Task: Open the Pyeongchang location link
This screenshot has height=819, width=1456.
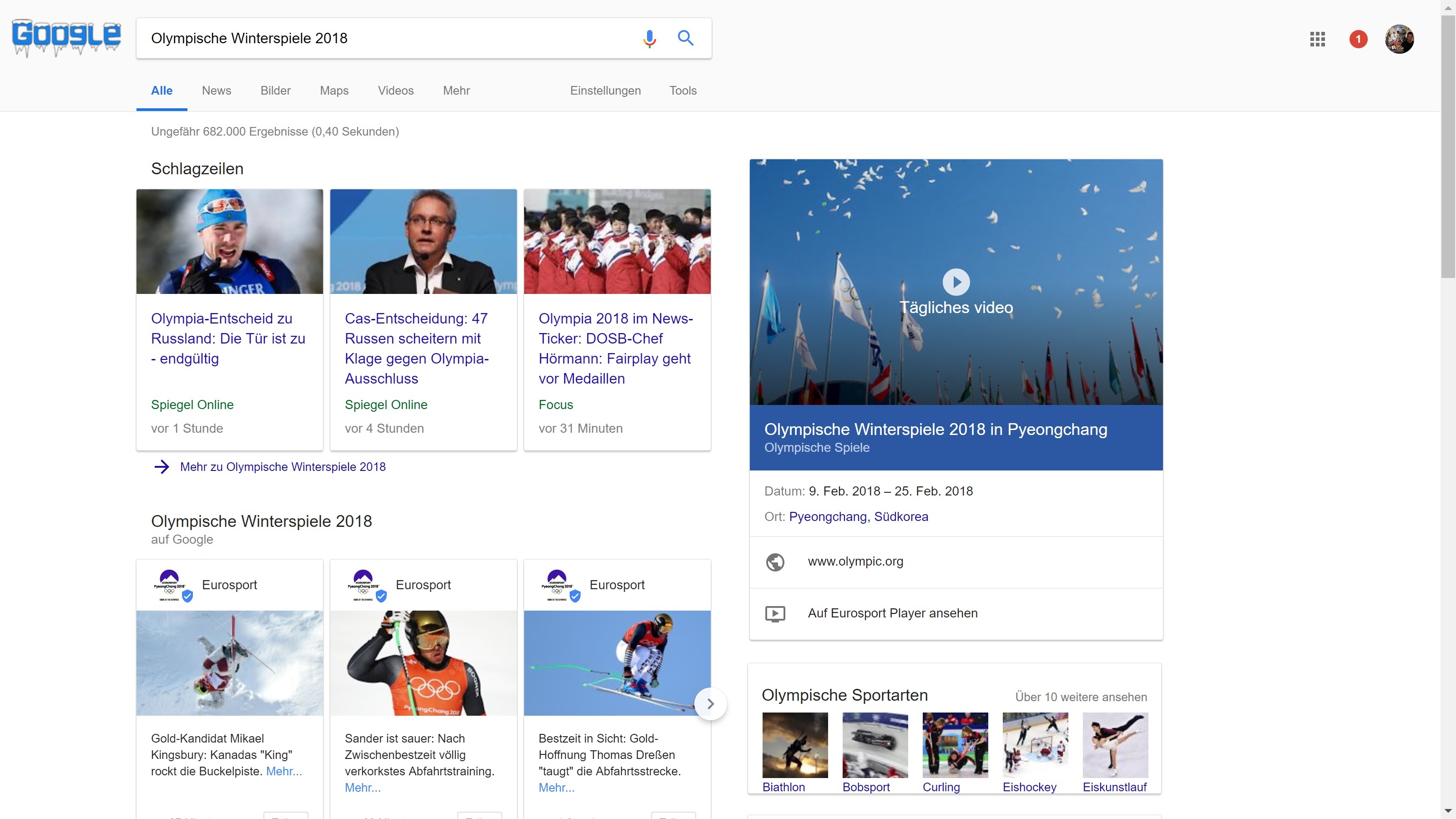Action: point(828,516)
